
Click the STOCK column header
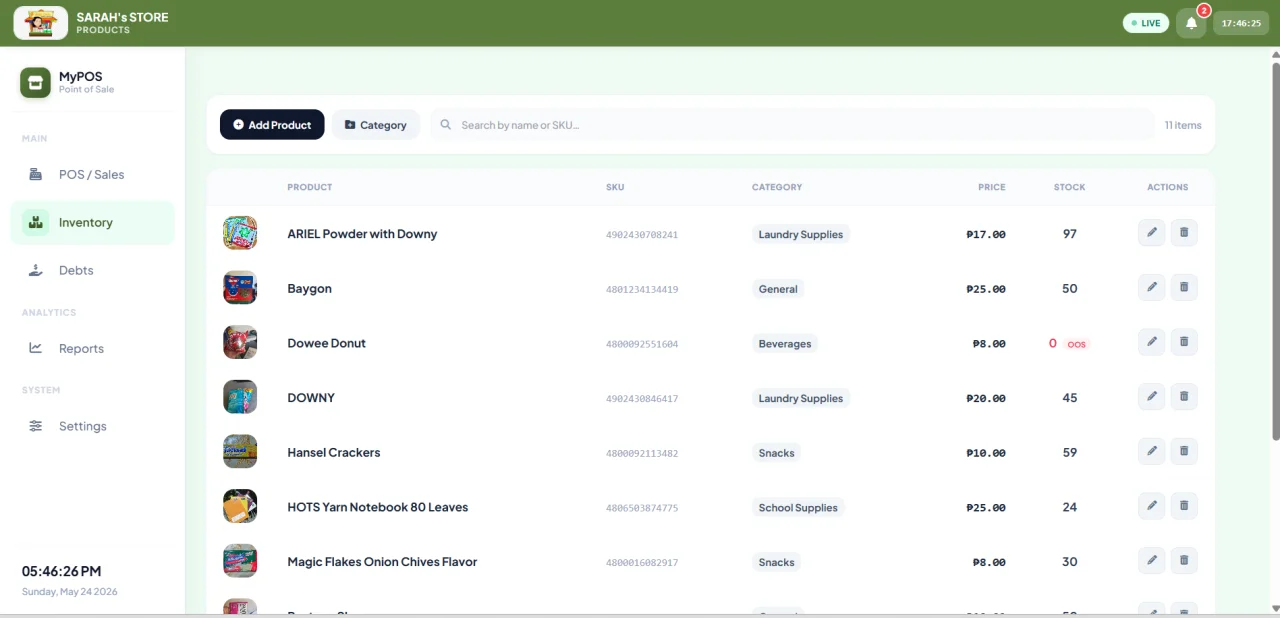click(1069, 187)
